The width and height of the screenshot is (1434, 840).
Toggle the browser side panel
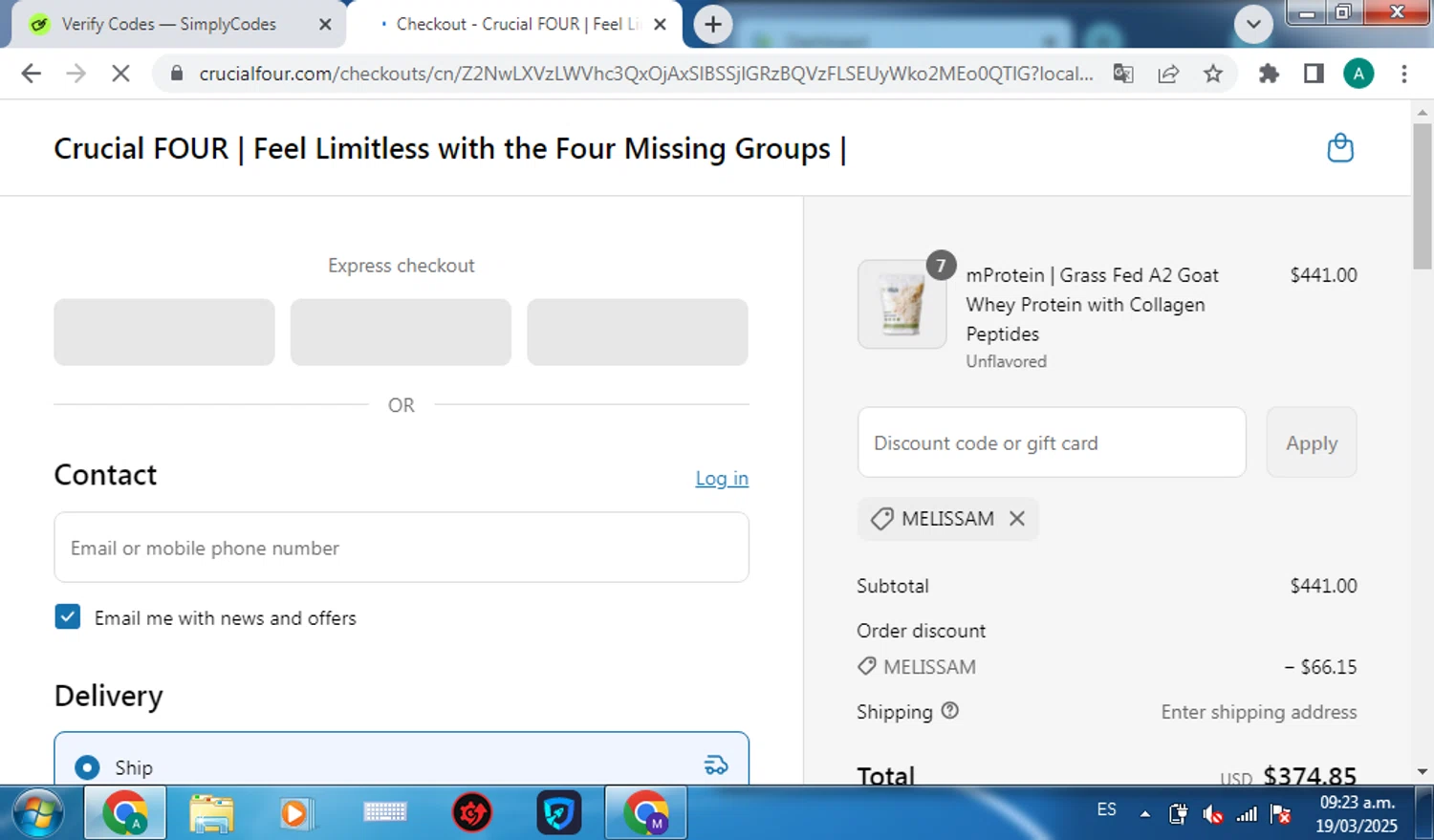tap(1314, 74)
